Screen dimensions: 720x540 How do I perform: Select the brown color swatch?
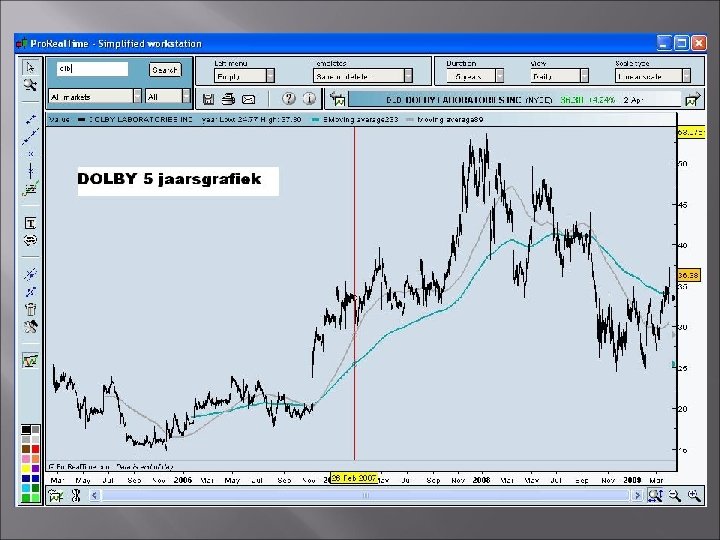pos(26,449)
